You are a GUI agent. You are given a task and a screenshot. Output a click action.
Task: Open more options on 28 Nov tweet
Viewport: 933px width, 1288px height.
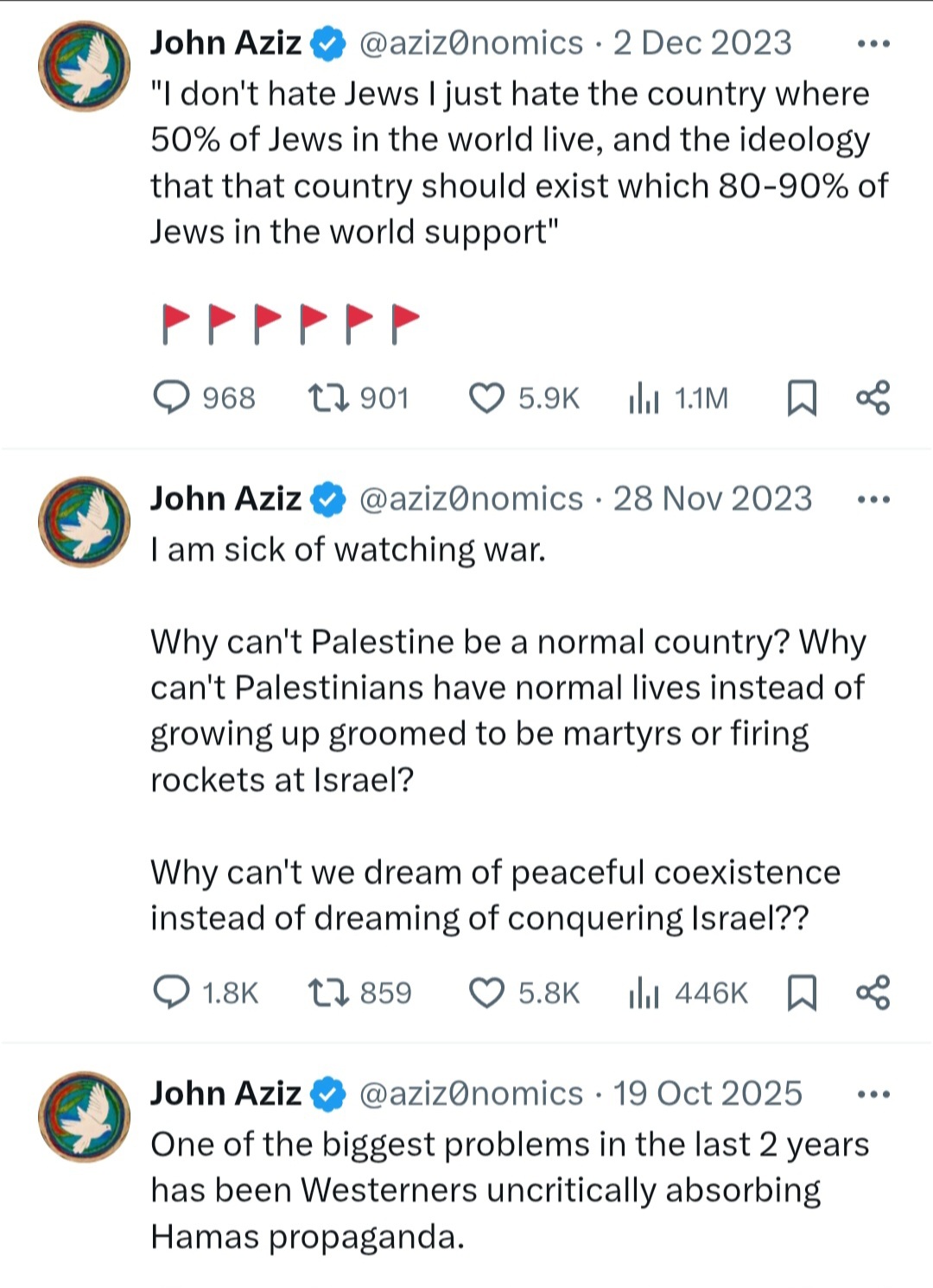point(873,499)
